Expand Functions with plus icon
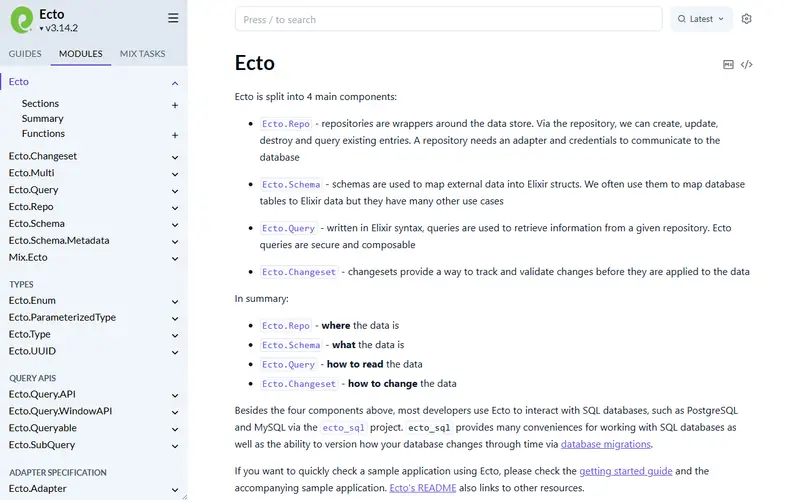The height and width of the screenshot is (500, 800). pos(175,135)
